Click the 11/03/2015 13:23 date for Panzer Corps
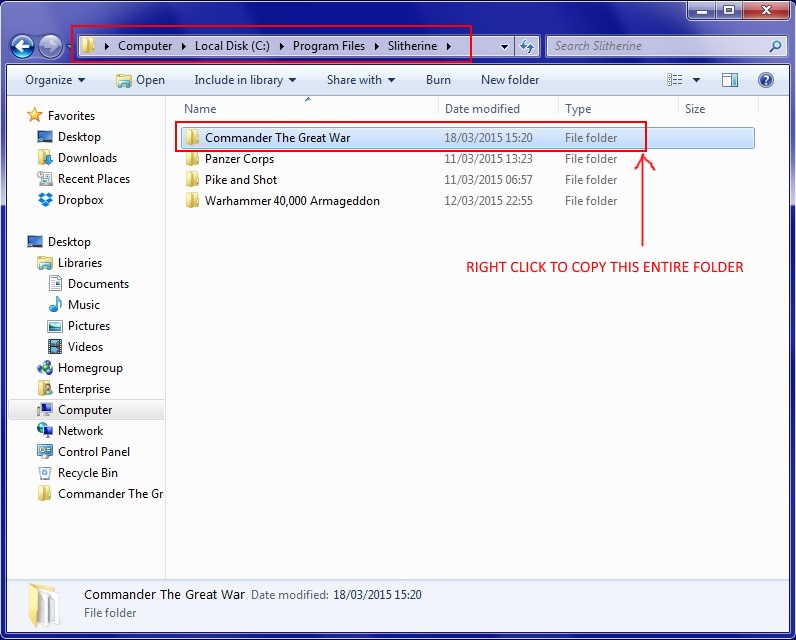 click(488, 159)
